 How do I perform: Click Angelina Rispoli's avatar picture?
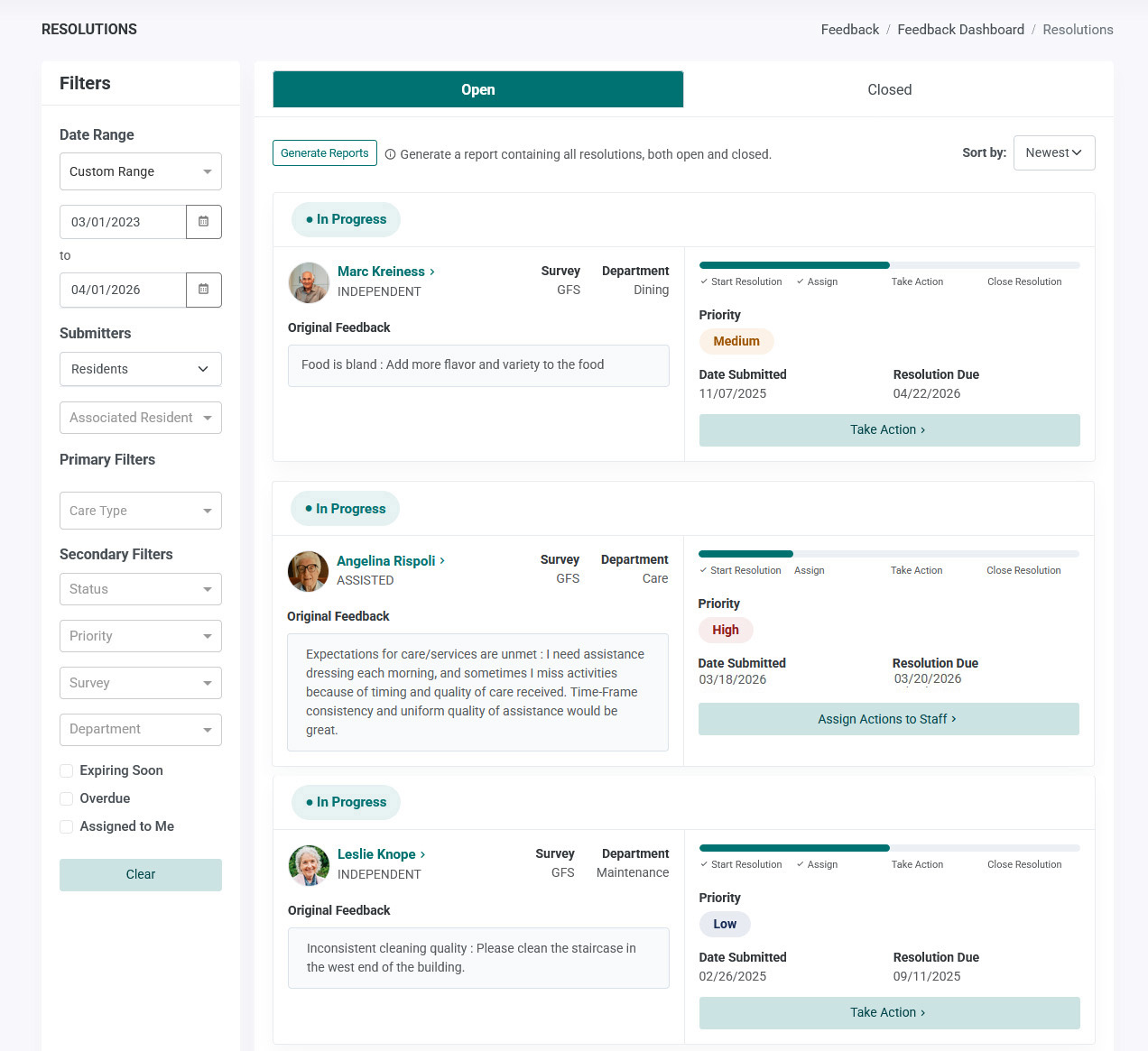point(308,571)
